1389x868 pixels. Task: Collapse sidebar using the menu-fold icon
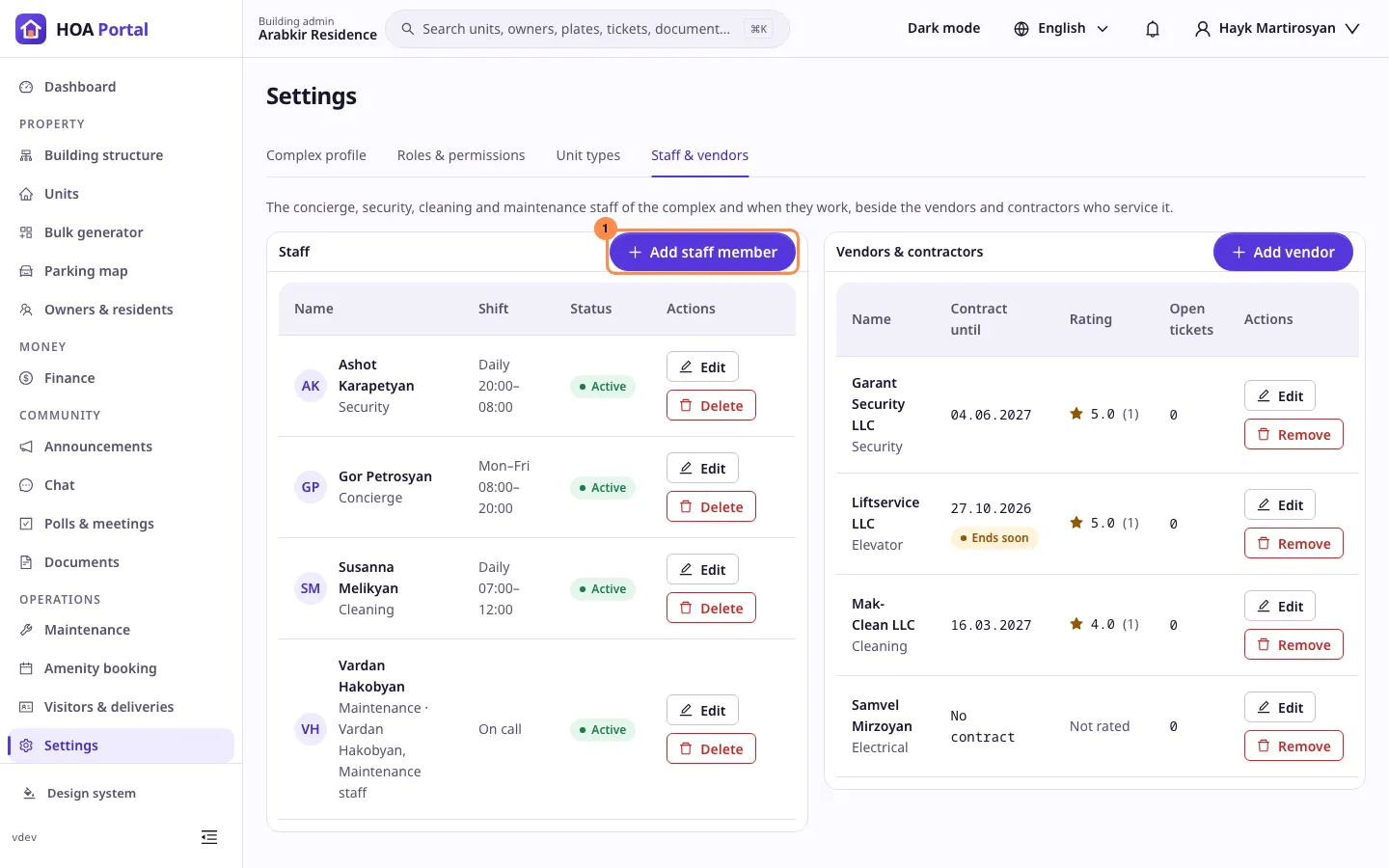click(x=209, y=837)
